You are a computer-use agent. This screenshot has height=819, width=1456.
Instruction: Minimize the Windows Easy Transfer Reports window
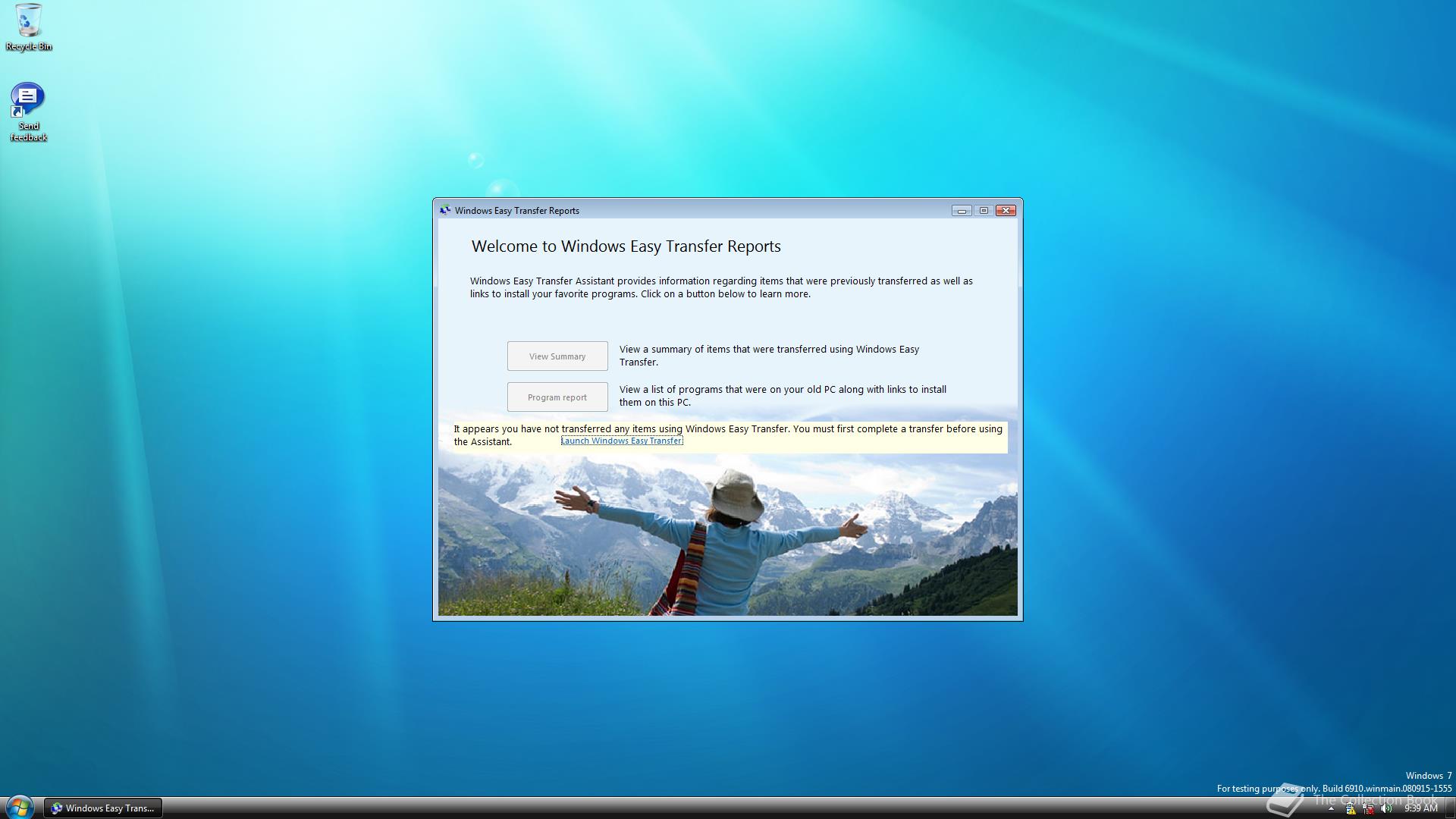962,211
